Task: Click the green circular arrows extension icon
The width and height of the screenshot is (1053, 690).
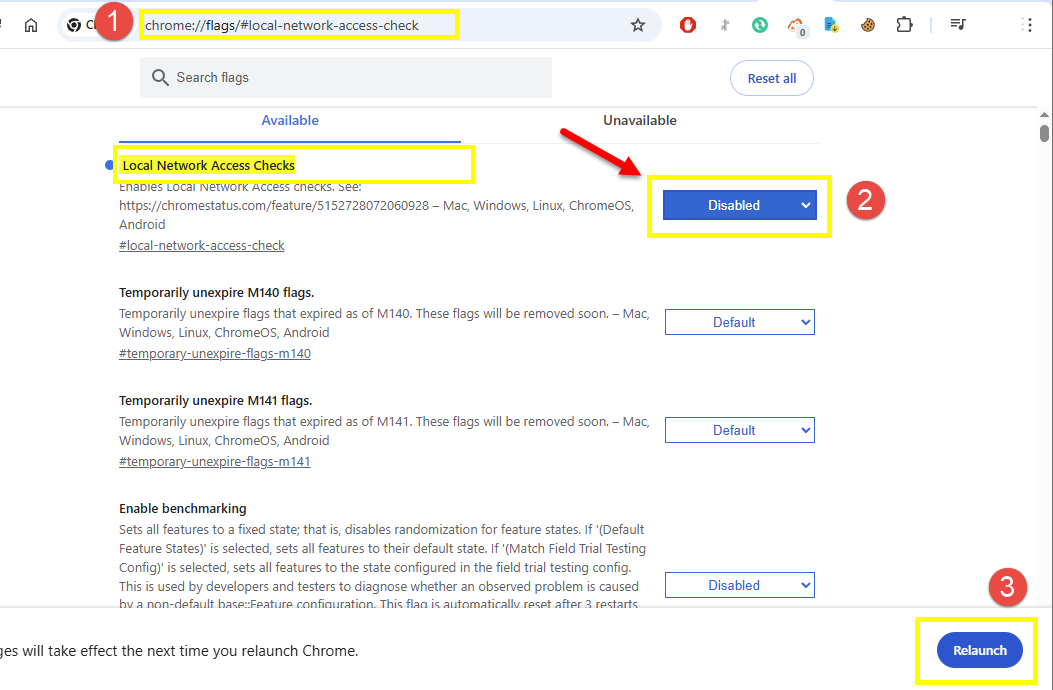Action: tap(760, 26)
